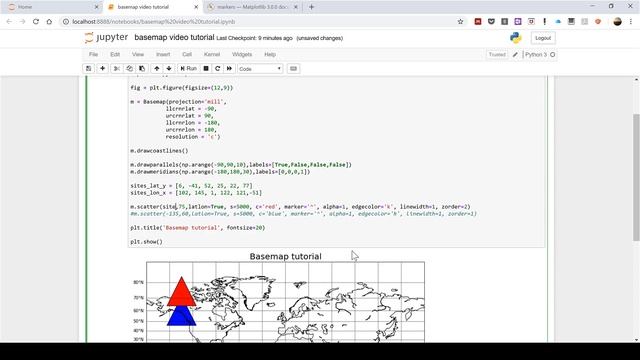
Task: Click the Python 3 kernel indicator circle
Action: [x=553, y=55]
